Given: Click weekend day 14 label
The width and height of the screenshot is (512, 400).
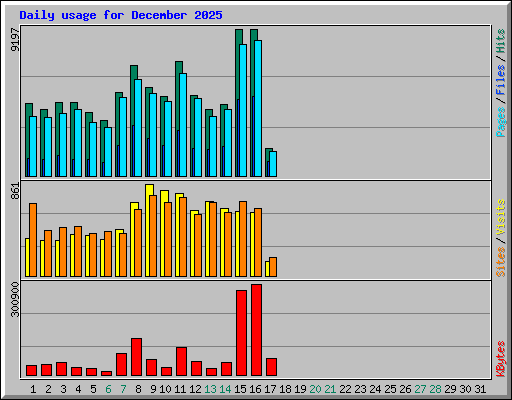Looking at the screenshot, I should 225,389.
